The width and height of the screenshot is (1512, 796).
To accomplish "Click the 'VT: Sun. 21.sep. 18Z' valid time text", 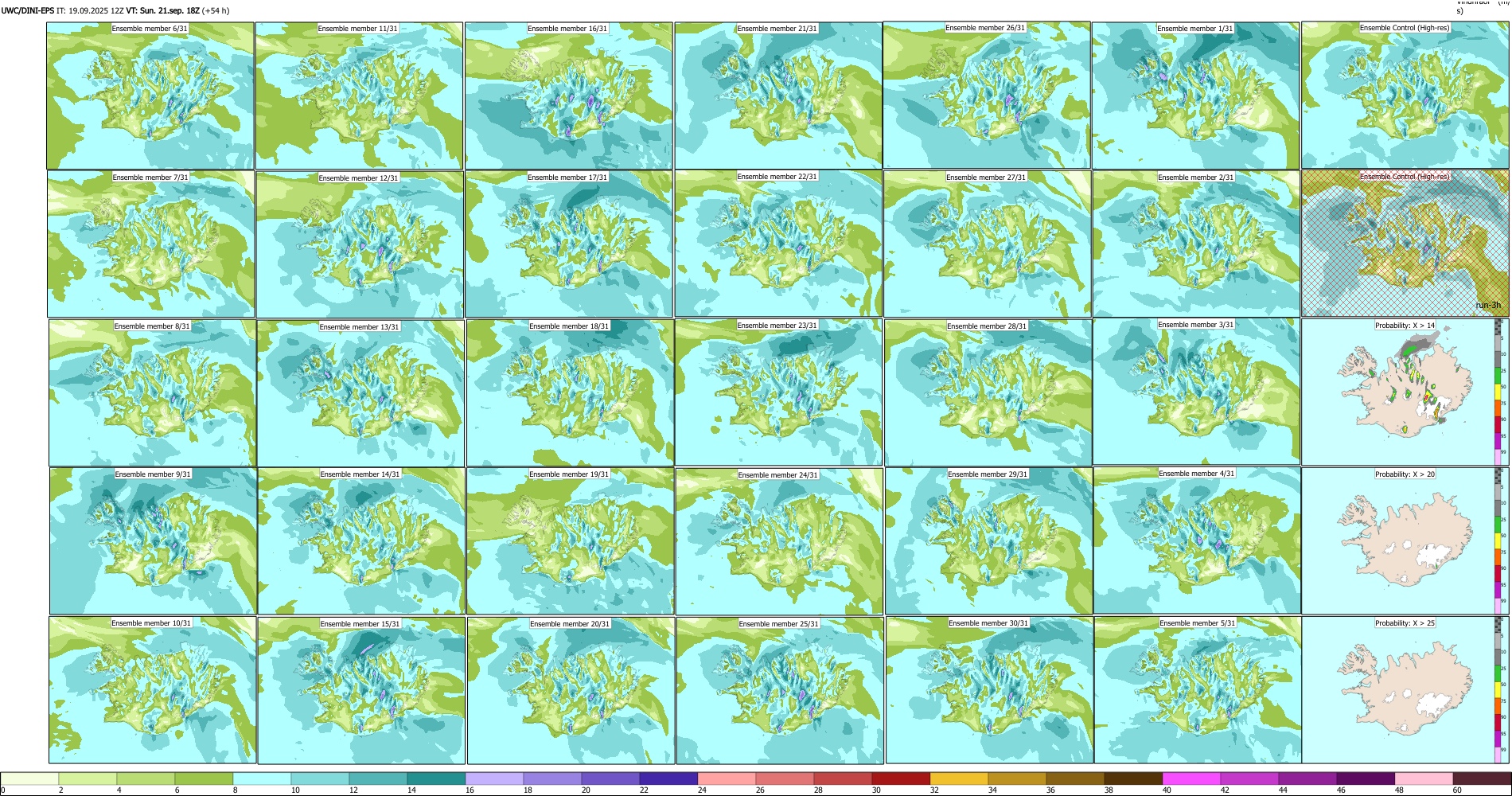I will [x=162, y=10].
